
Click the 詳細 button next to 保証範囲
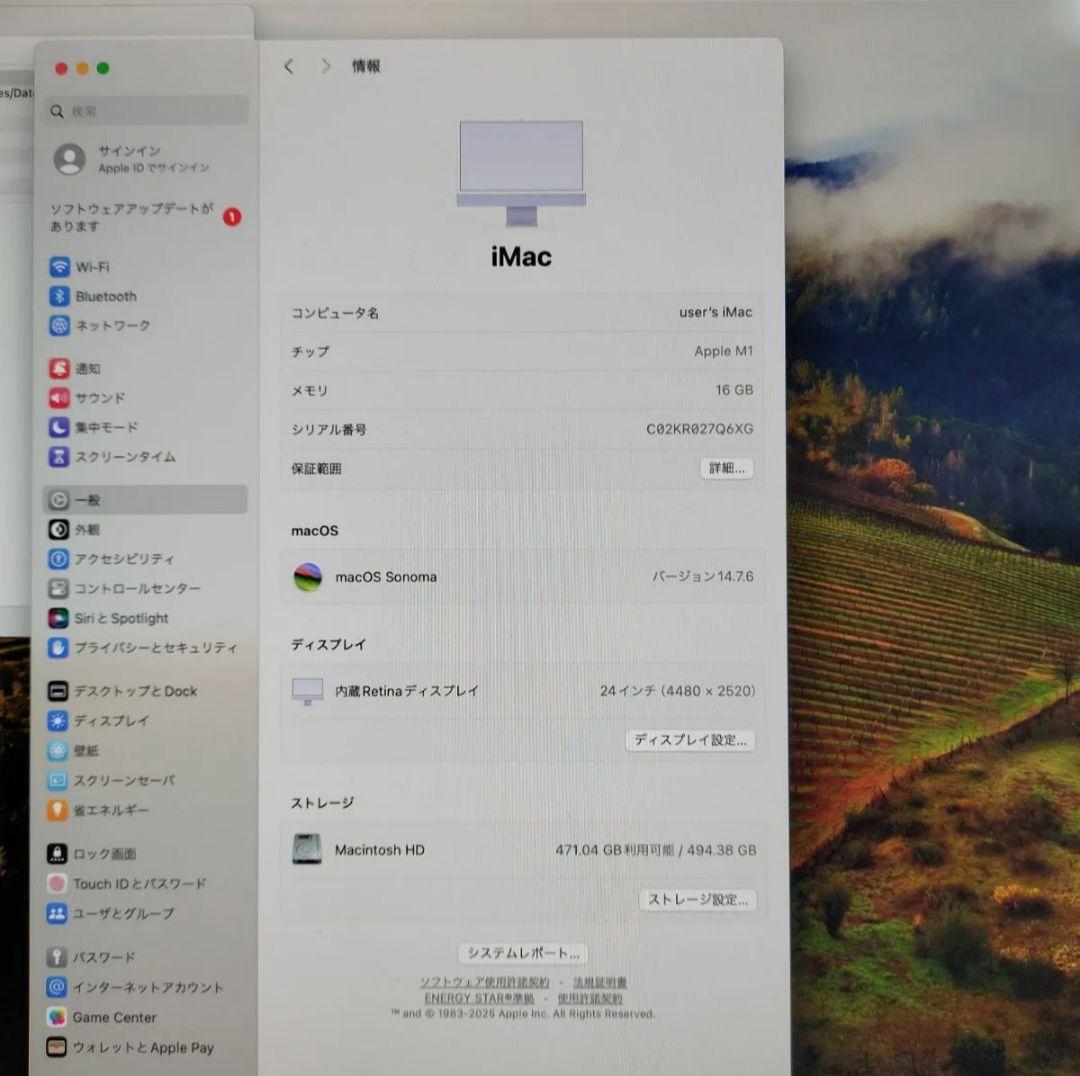point(726,468)
